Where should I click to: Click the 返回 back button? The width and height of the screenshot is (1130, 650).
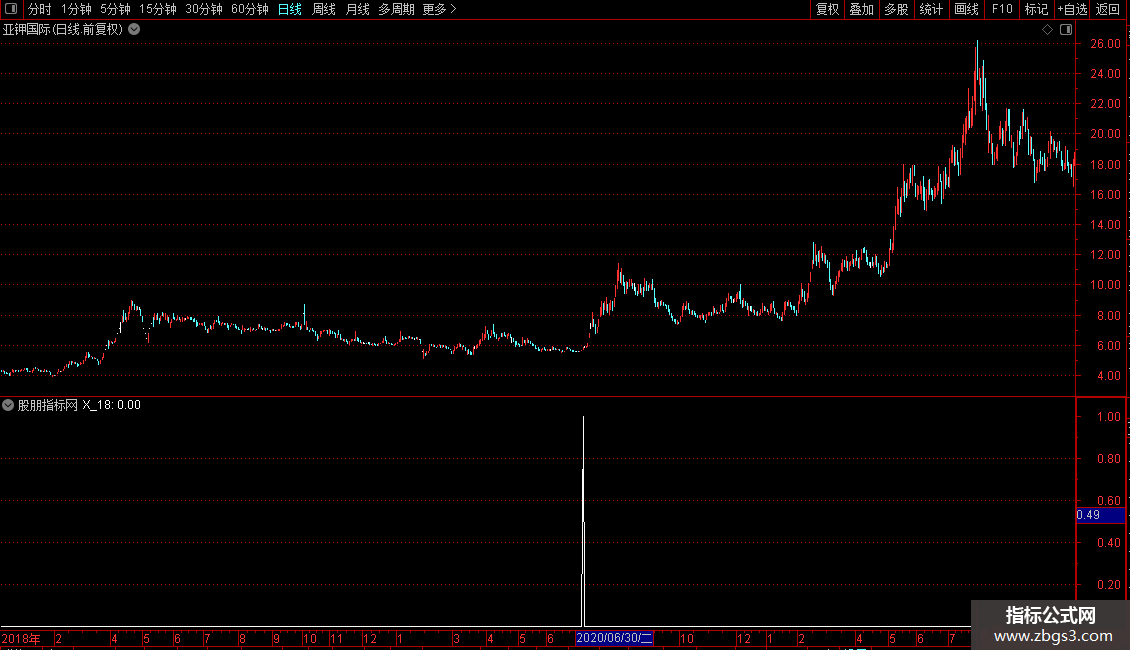[x=1108, y=9]
